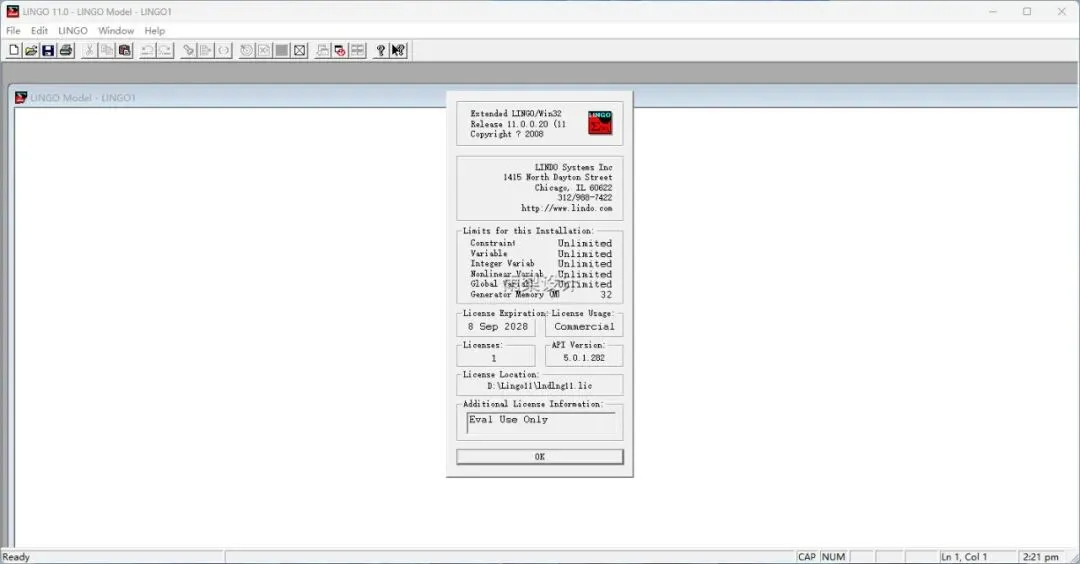
Task: Copy selection with the Copy icon
Action: click(x=107, y=50)
